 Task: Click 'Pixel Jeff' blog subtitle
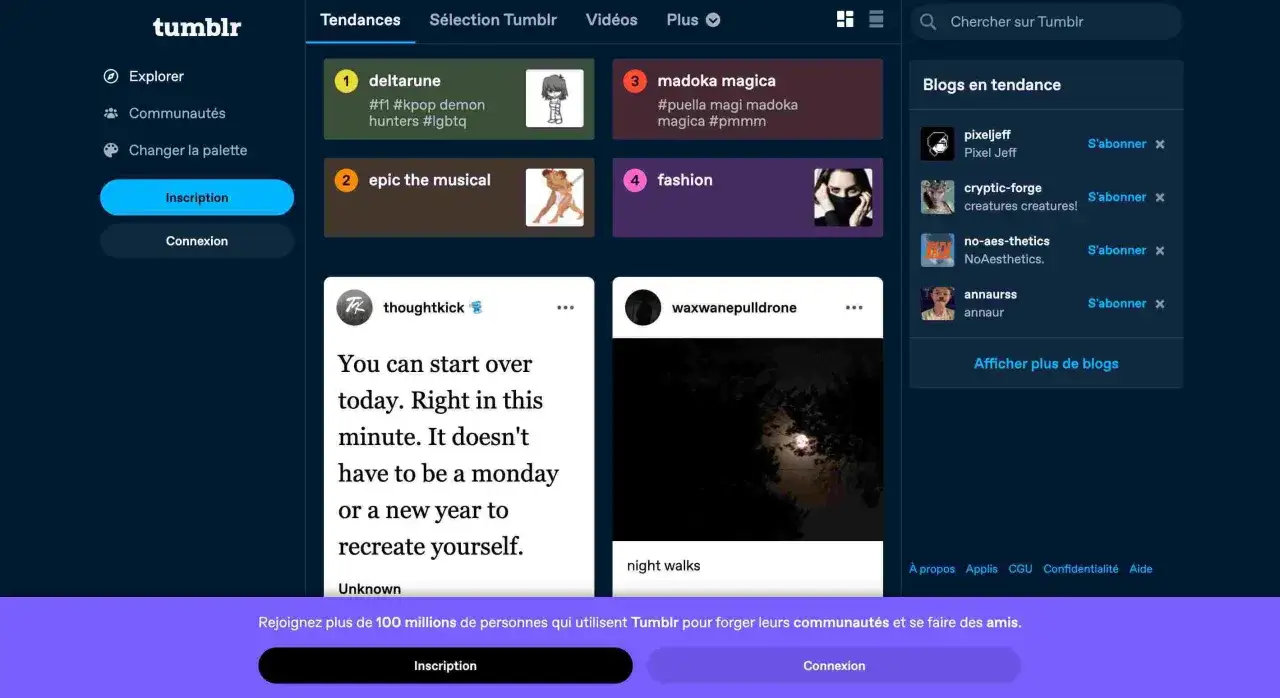(x=990, y=153)
